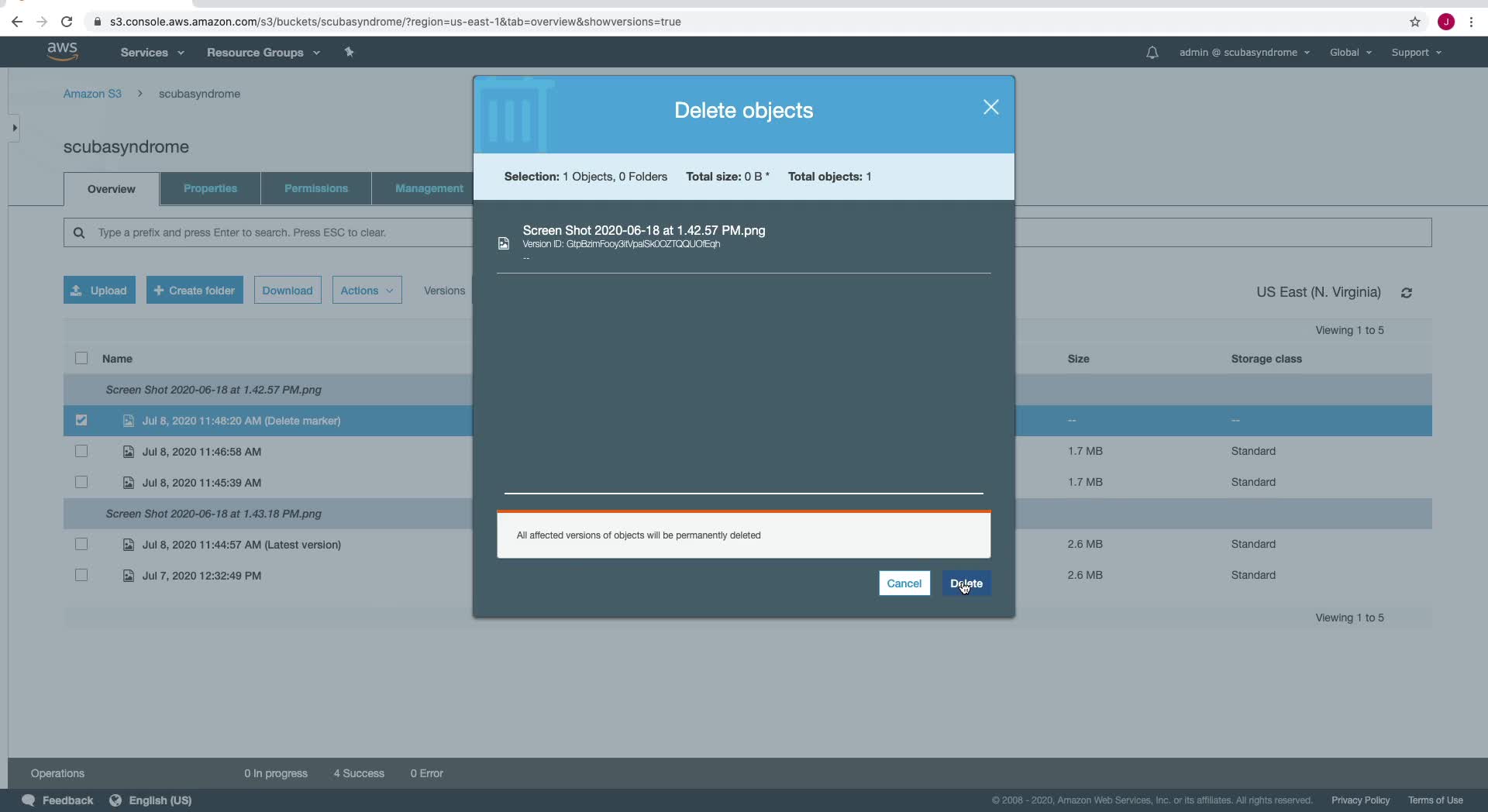Reload the page with the refresh icon
This screenshot has height=812, width=1488.
[67, 22]
